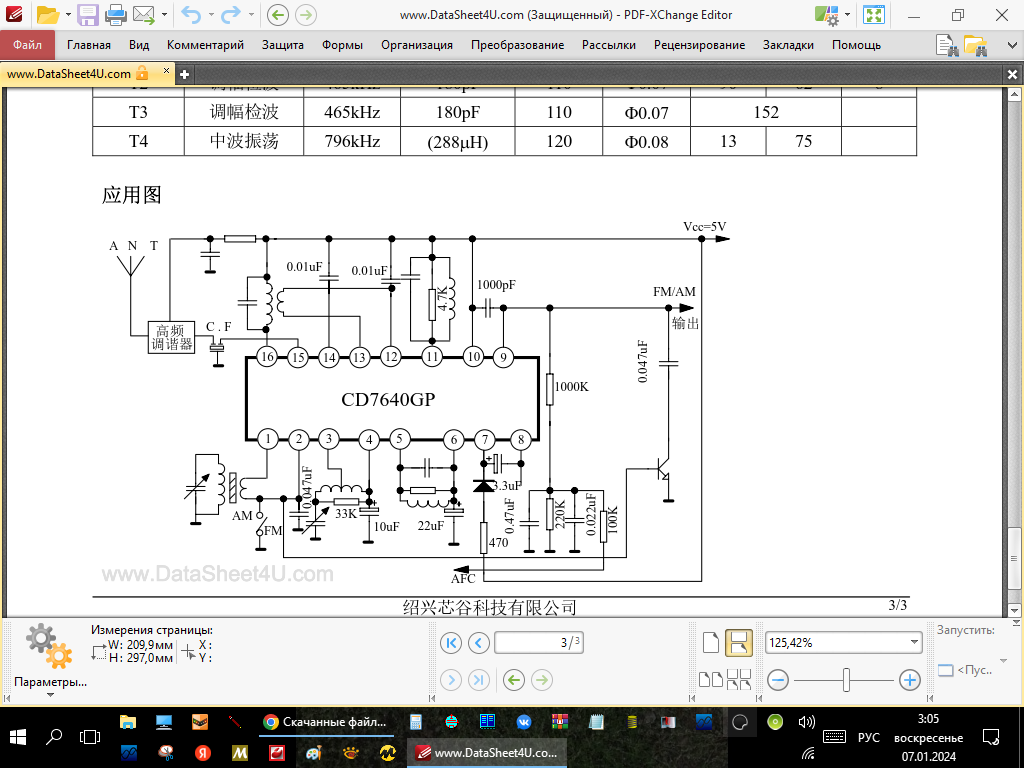Redo the last undone action
This screenshot has height=776, width=1028.
pyautogui.click(x=231, y=14)
